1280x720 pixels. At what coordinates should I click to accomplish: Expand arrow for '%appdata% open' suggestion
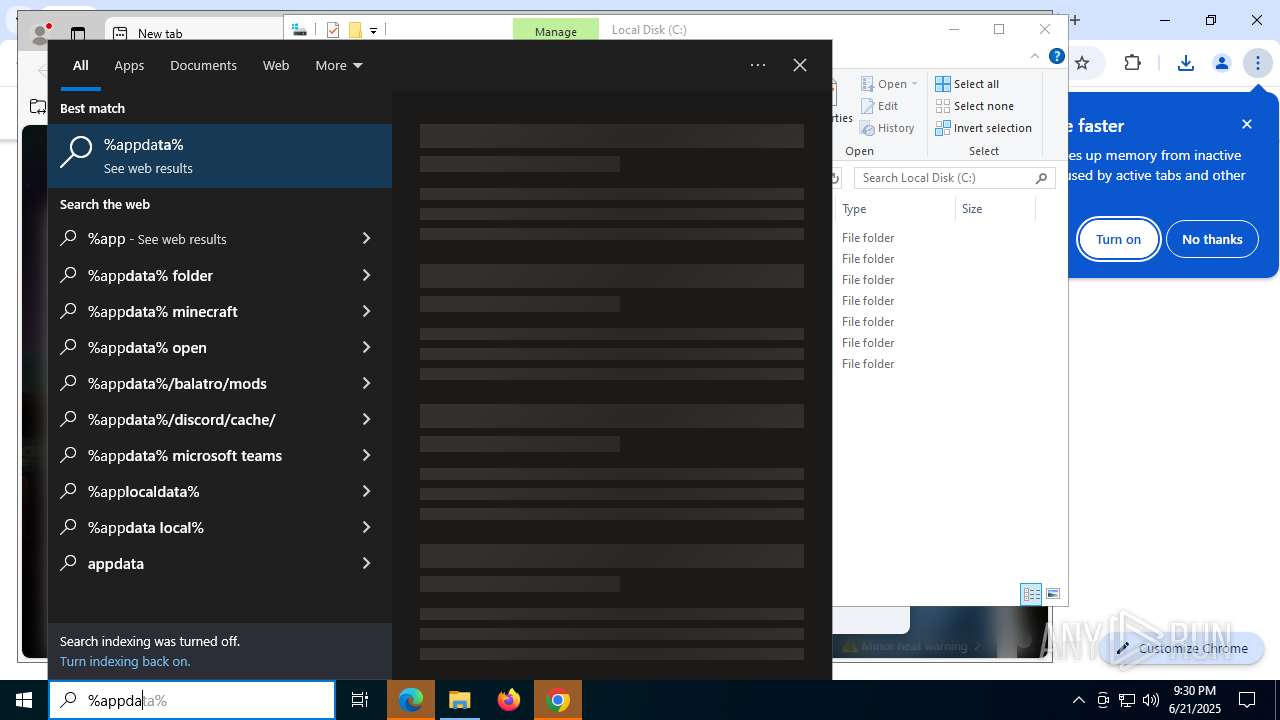tap(366, 347)
